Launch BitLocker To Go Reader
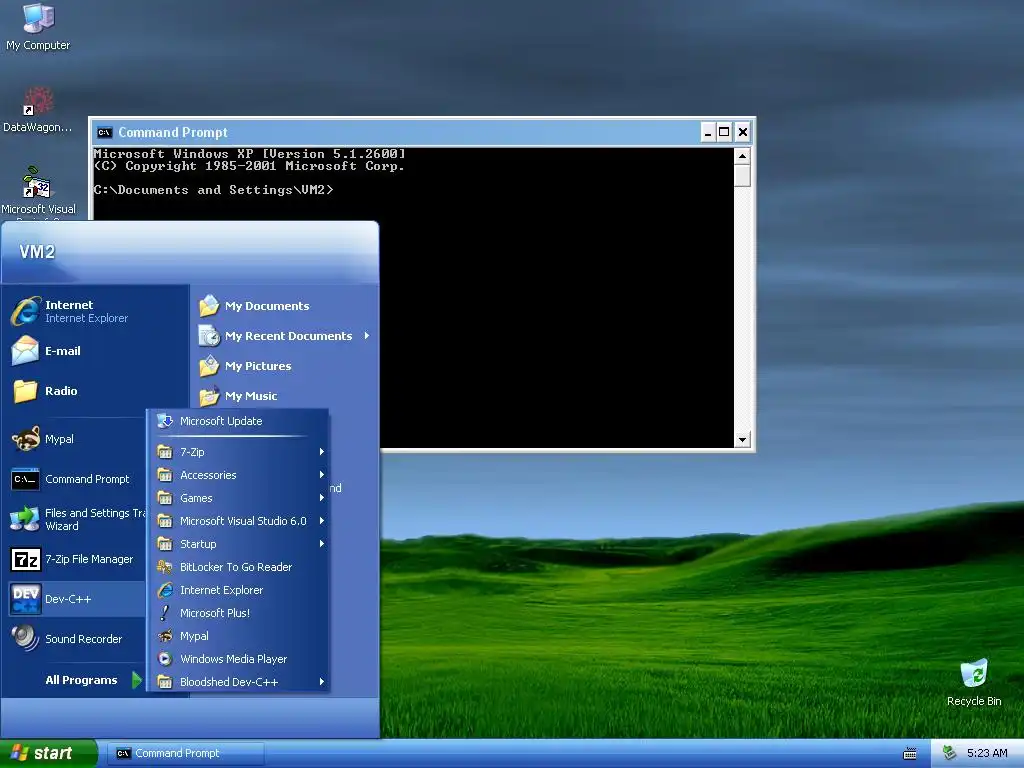This screenshot has width=1024, height=768. (x=238, y=567)
